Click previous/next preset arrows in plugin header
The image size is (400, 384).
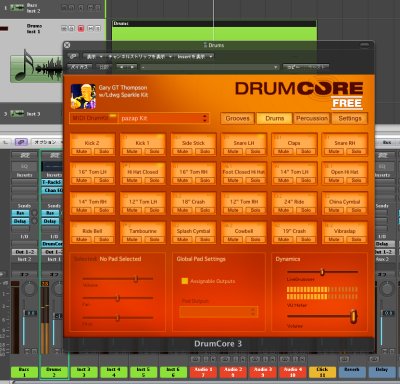(127, 67)
